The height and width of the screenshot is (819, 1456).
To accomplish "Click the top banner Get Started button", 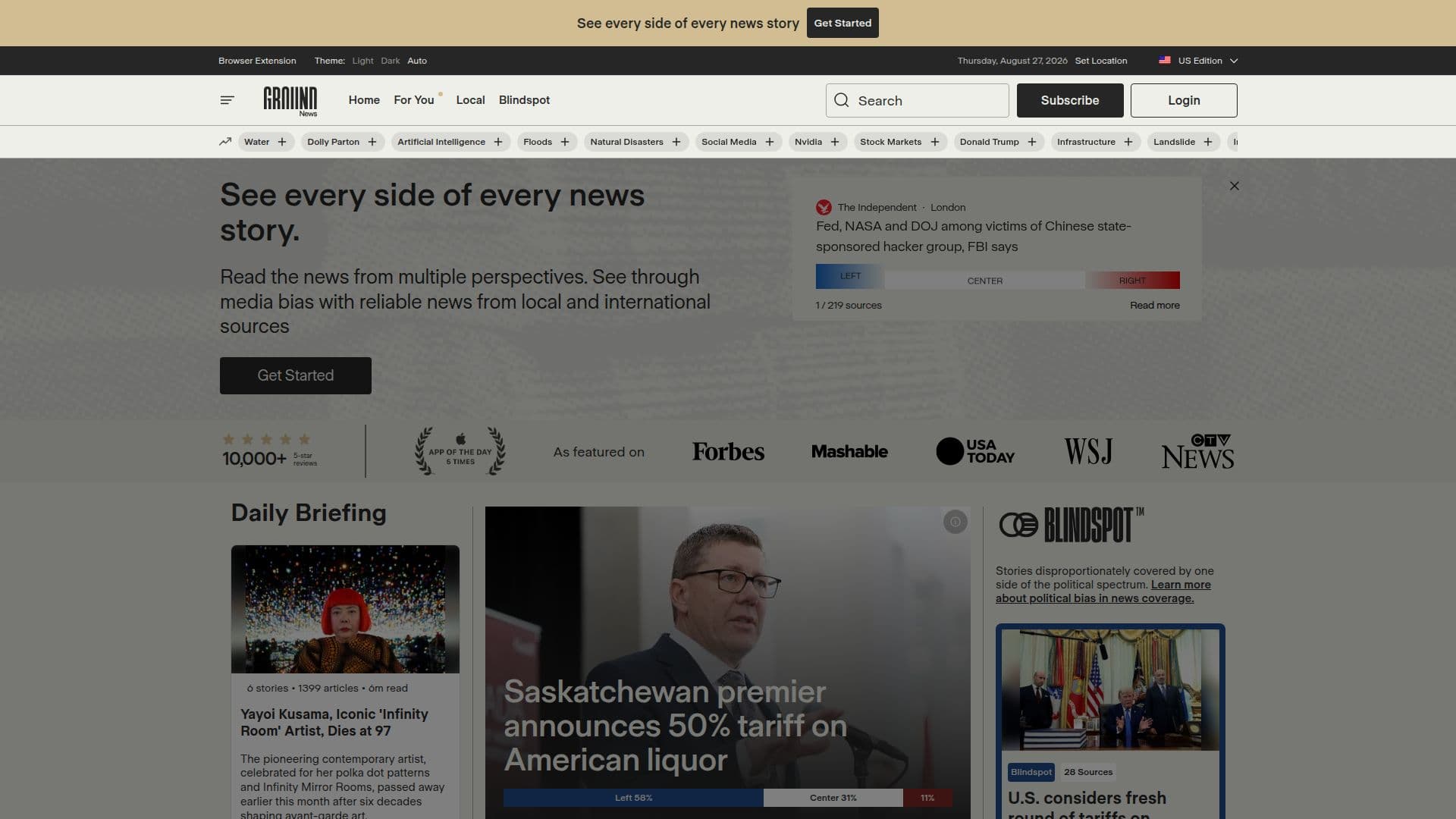I will pyautogui.click(x=843, y=23).
